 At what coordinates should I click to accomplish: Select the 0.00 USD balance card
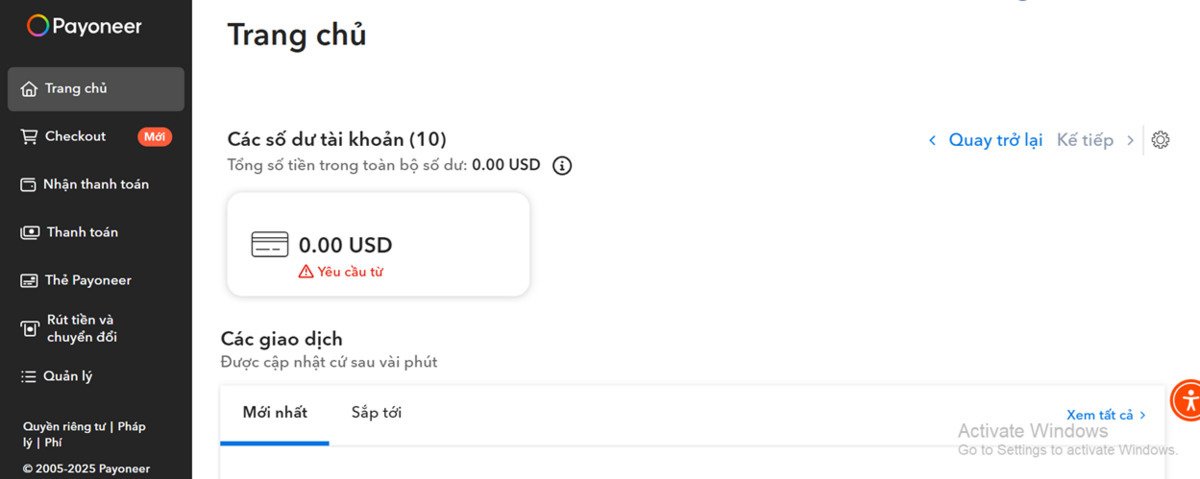pyautogui.click(x=378, y=245)
